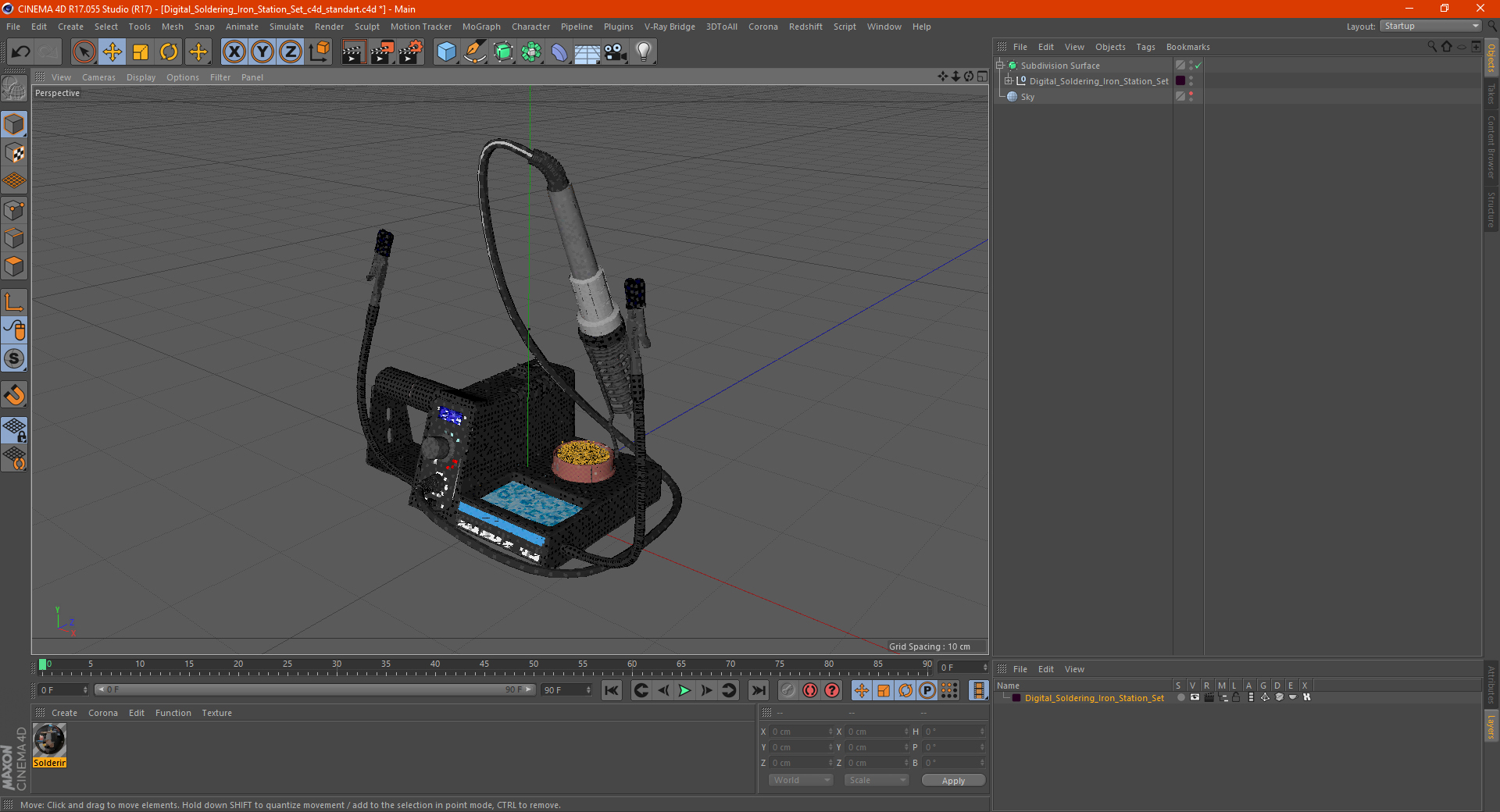The image size is (1500, 812).
Task: Switch to Model mode in left palette
Action: 14,125
